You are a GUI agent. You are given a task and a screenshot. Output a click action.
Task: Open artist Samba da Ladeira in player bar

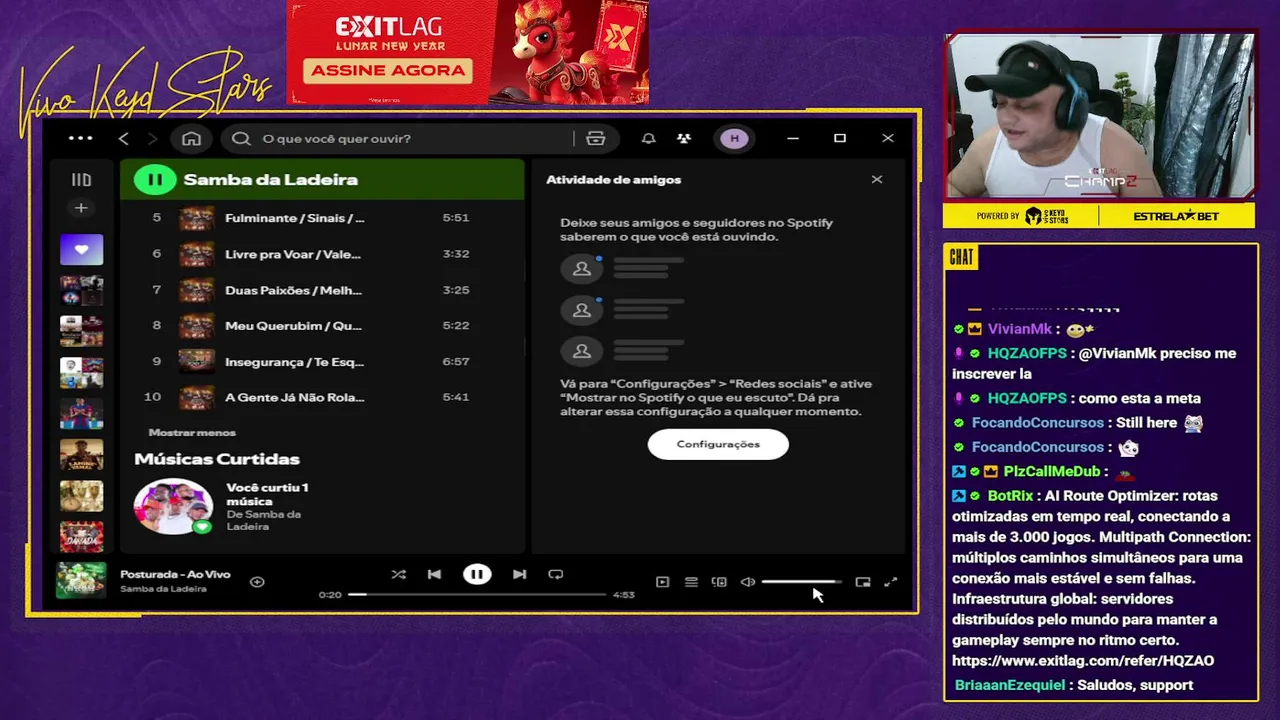(163, 589)
